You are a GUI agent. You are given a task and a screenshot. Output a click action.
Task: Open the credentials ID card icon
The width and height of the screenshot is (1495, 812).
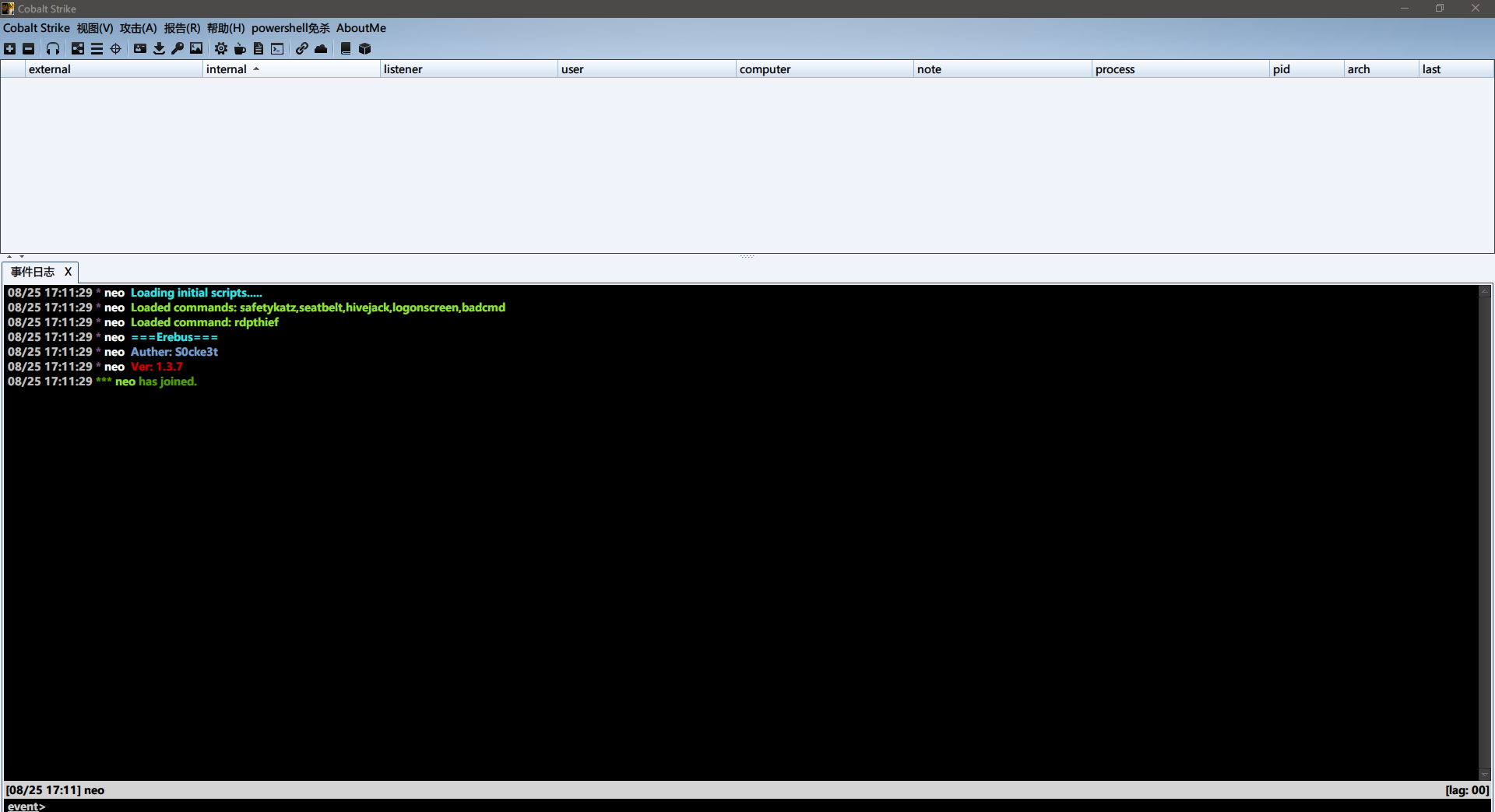tap(140, 48)
